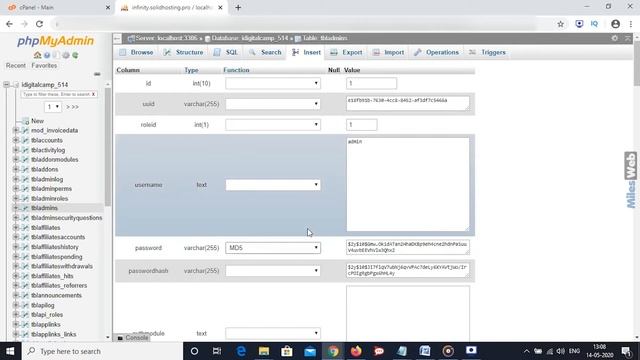Open function dropdown for username column
This screenshot has height=360, width=640.
point(273,185)
